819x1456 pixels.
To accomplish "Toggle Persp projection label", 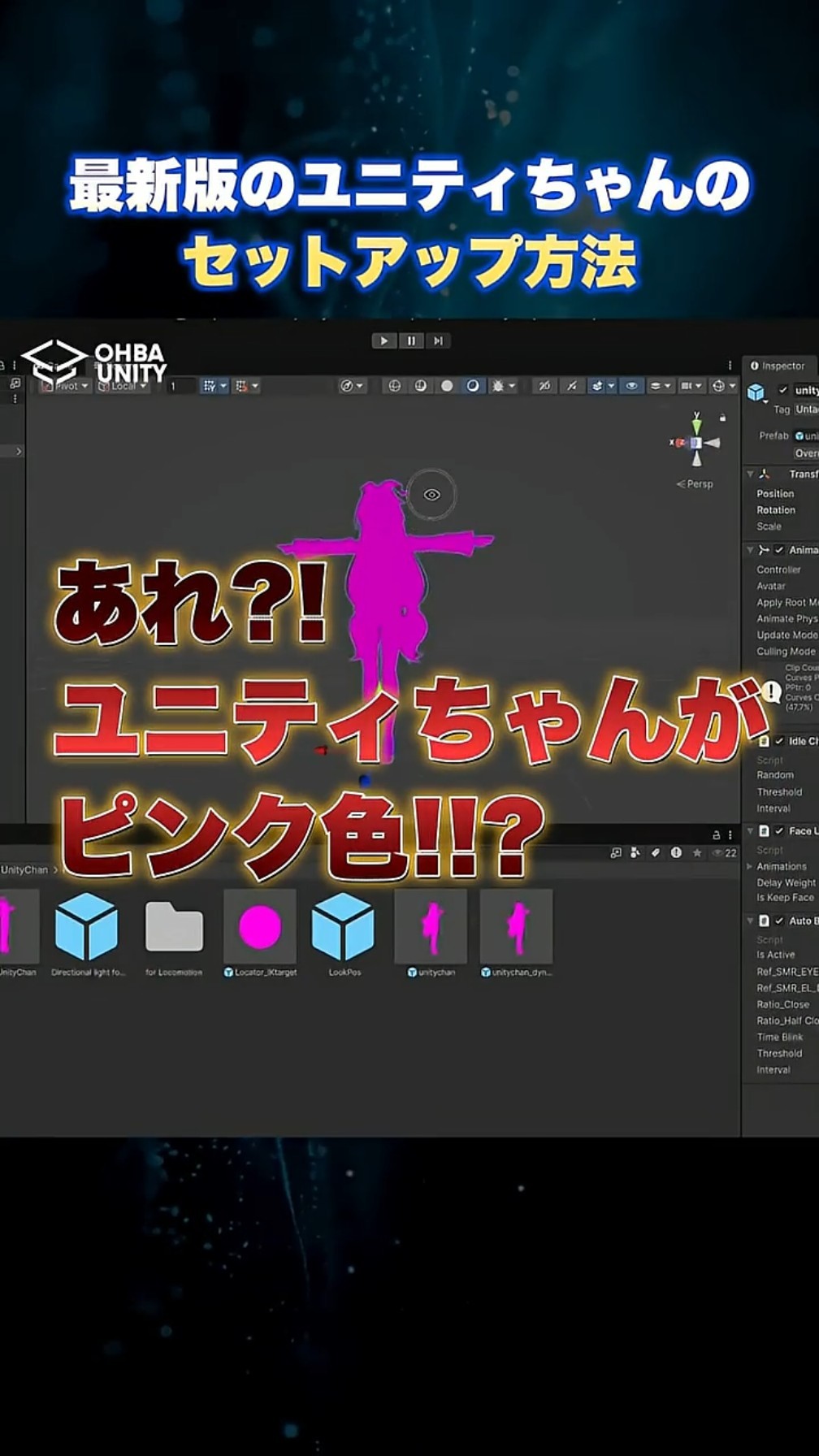I will [695, 484].
